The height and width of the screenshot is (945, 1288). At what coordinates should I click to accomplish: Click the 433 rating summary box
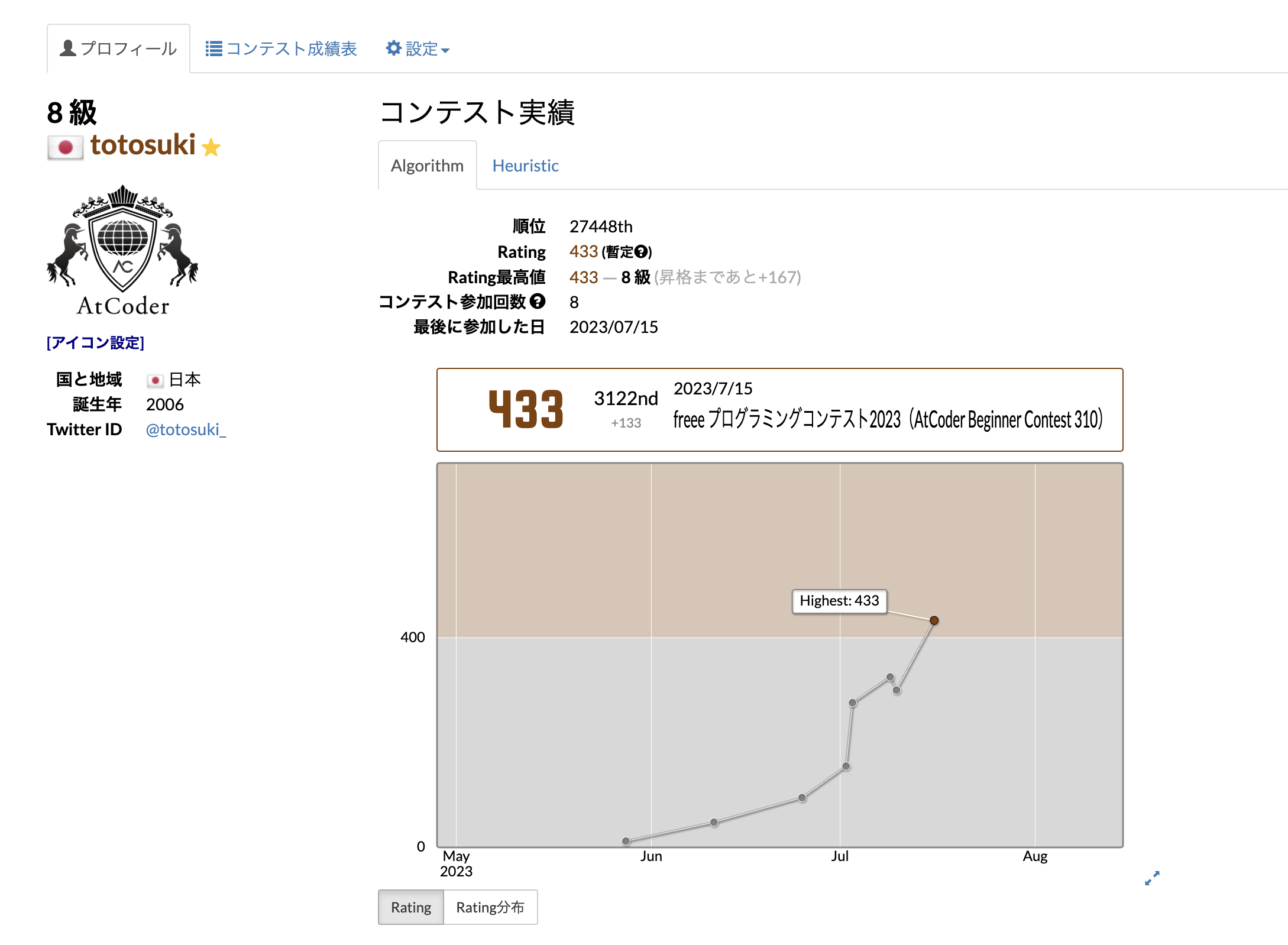pos(779,408)
